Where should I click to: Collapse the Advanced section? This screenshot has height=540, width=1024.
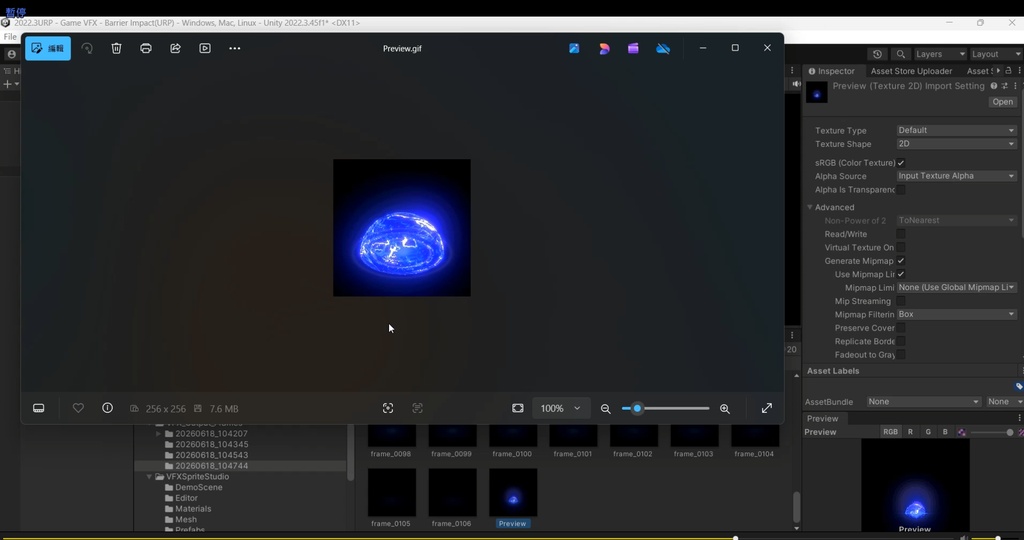(x=810, y=207)
